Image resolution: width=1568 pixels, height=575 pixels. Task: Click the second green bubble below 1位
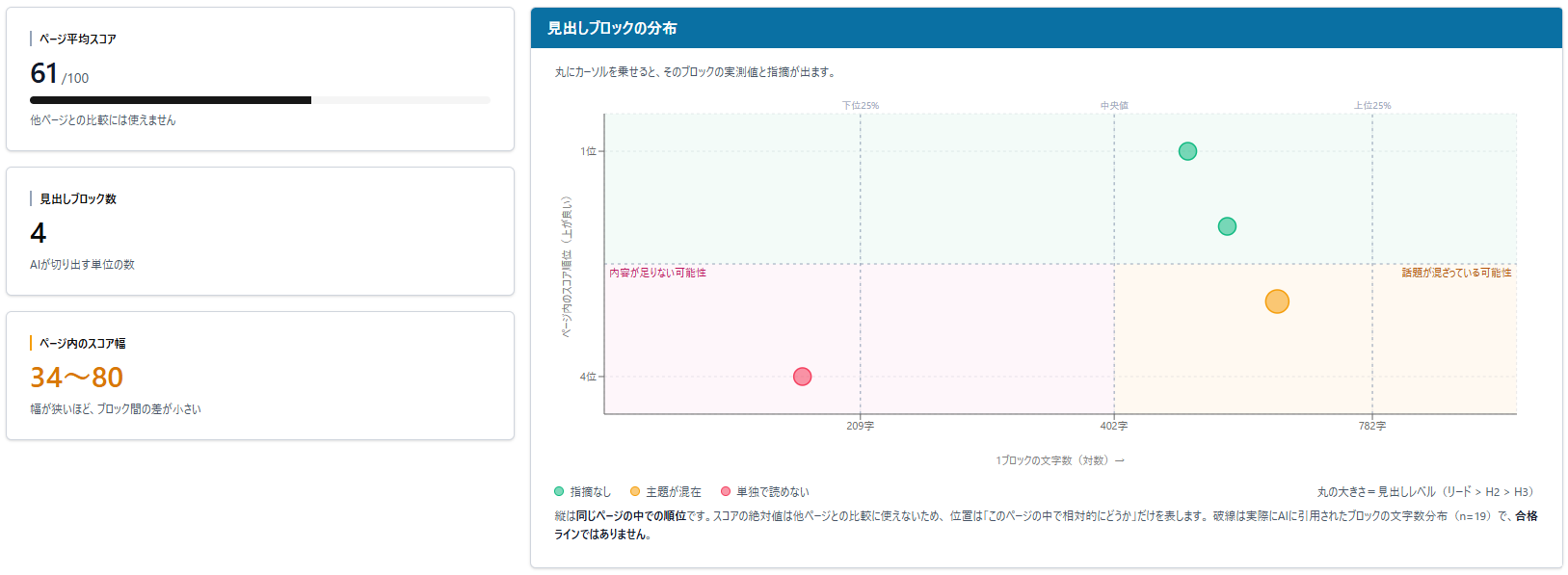(1227, 226)
